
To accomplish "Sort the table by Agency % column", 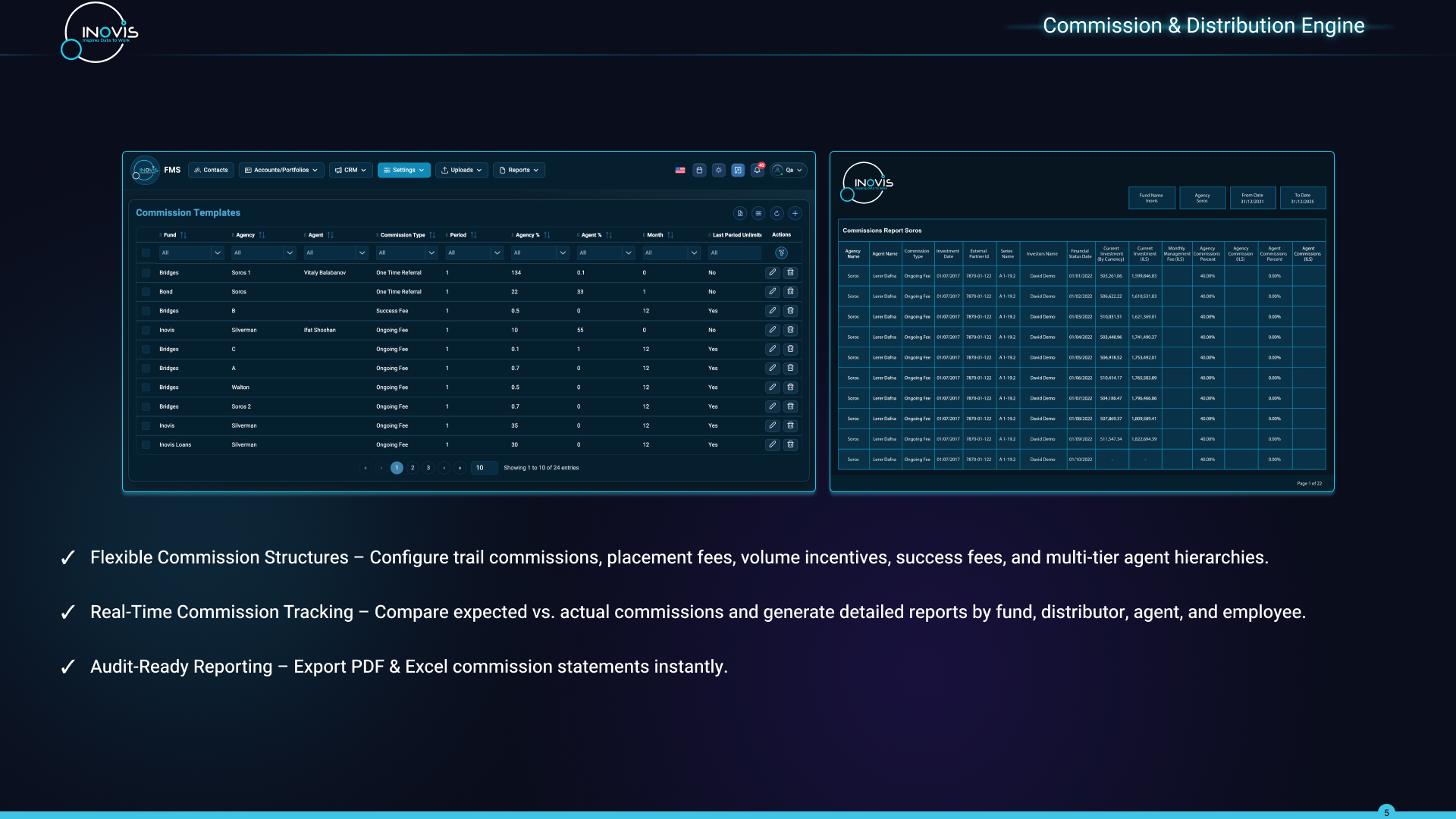I will coord(547,235).
